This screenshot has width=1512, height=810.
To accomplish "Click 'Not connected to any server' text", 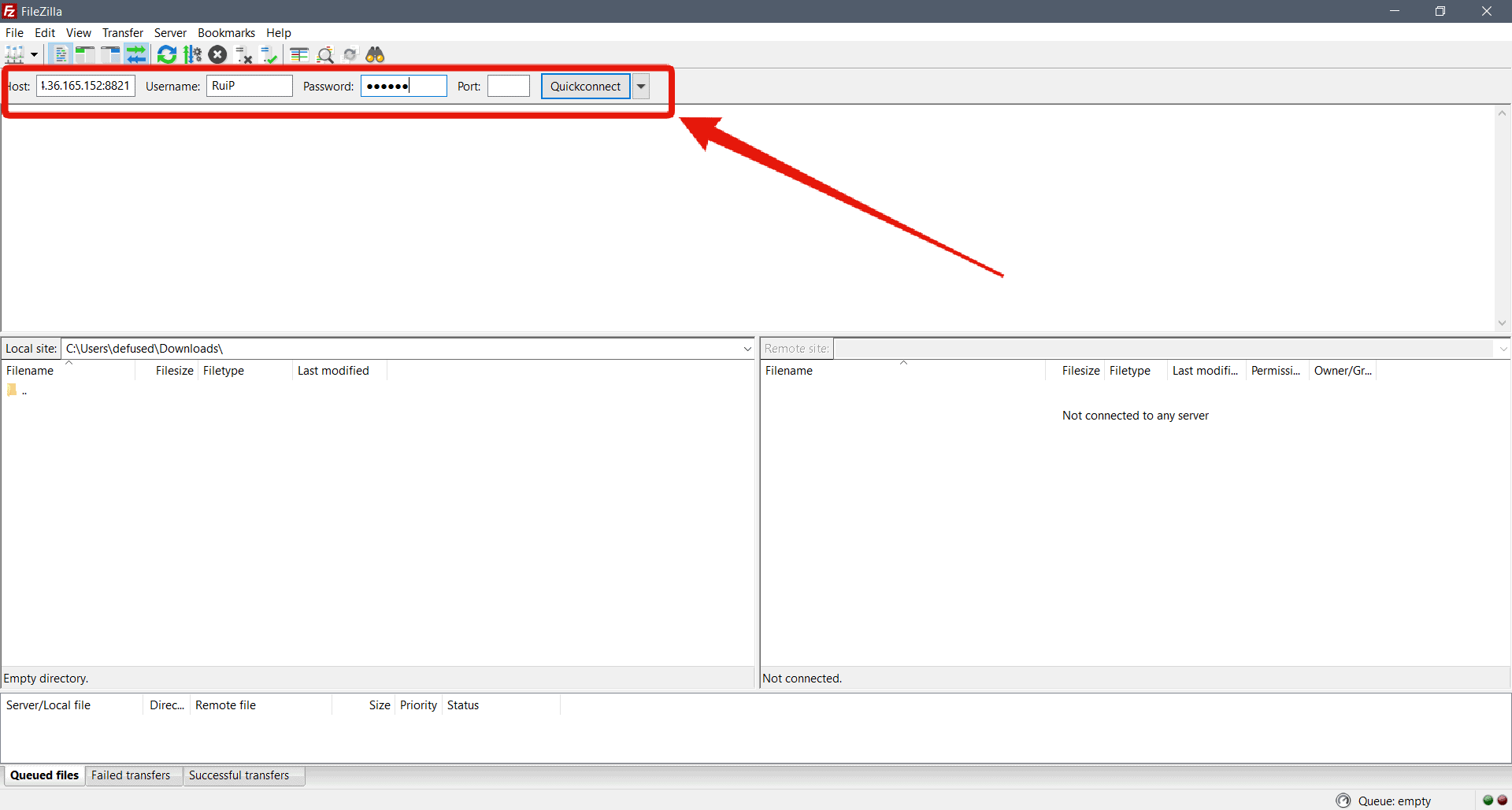I will 1135,416.
